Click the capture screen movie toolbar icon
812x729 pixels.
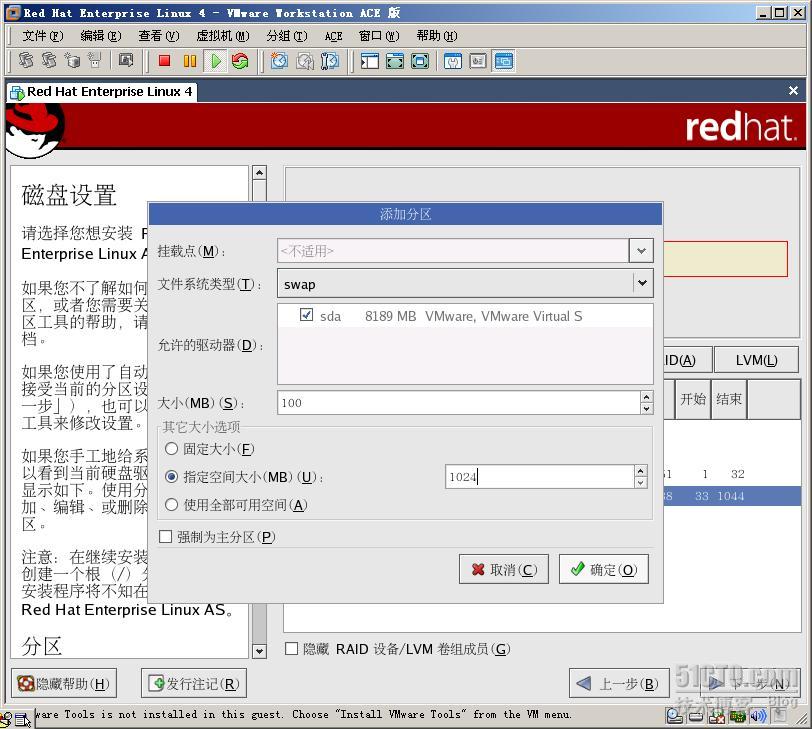[x=125, y=61]
